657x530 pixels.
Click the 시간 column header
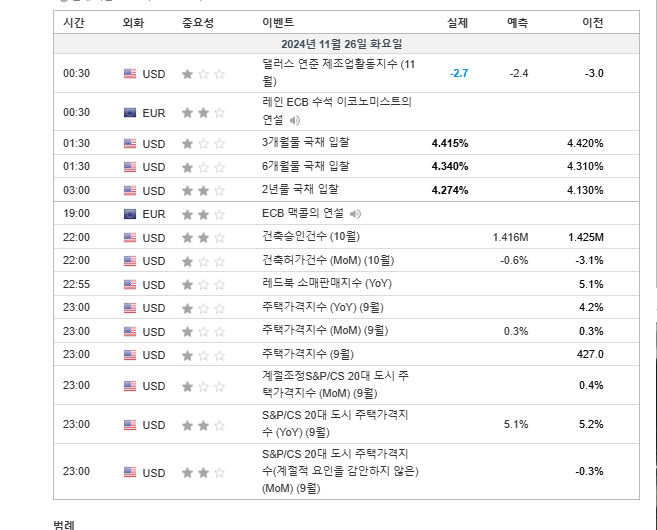click(x=74, y=22)
